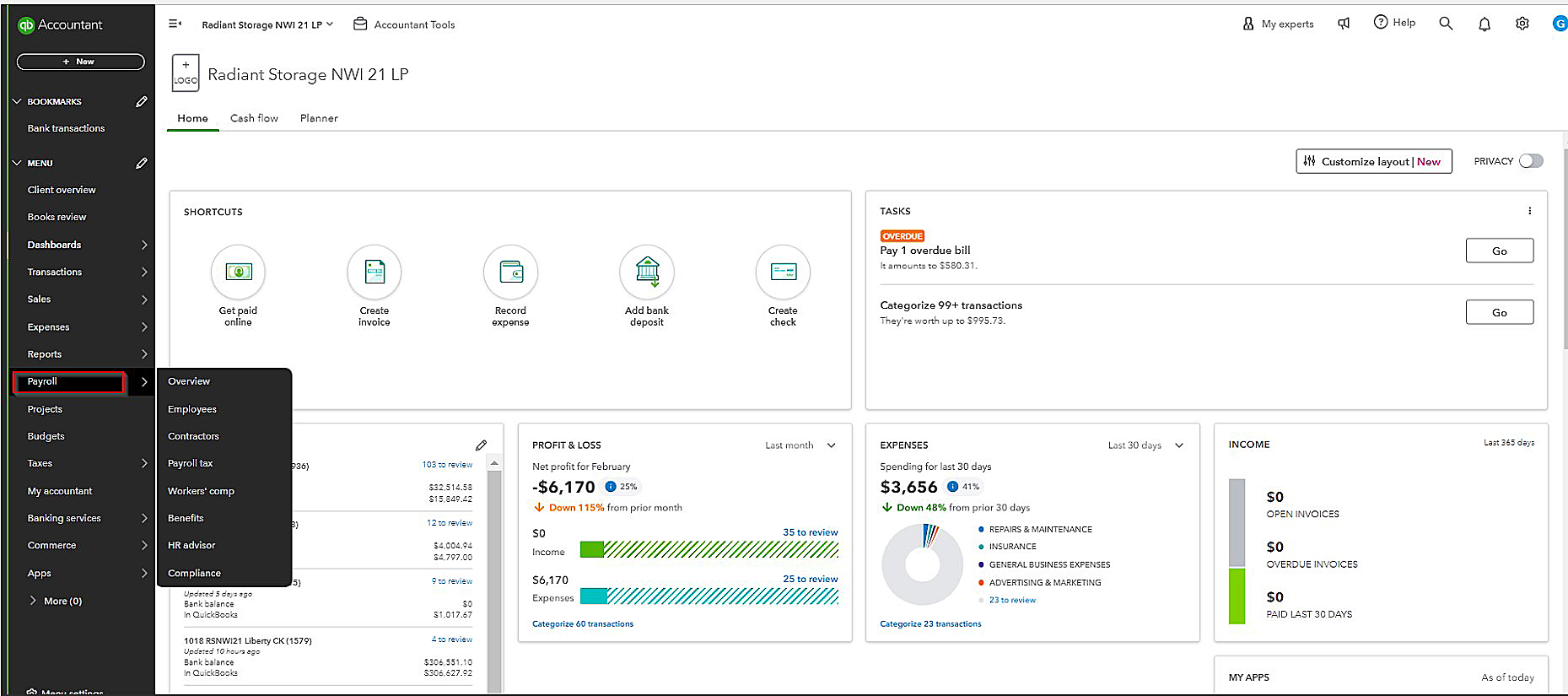The height and width of the screenshot is (696, 1568).
Task: Click the teal Expenses bar
Action: 594,596
